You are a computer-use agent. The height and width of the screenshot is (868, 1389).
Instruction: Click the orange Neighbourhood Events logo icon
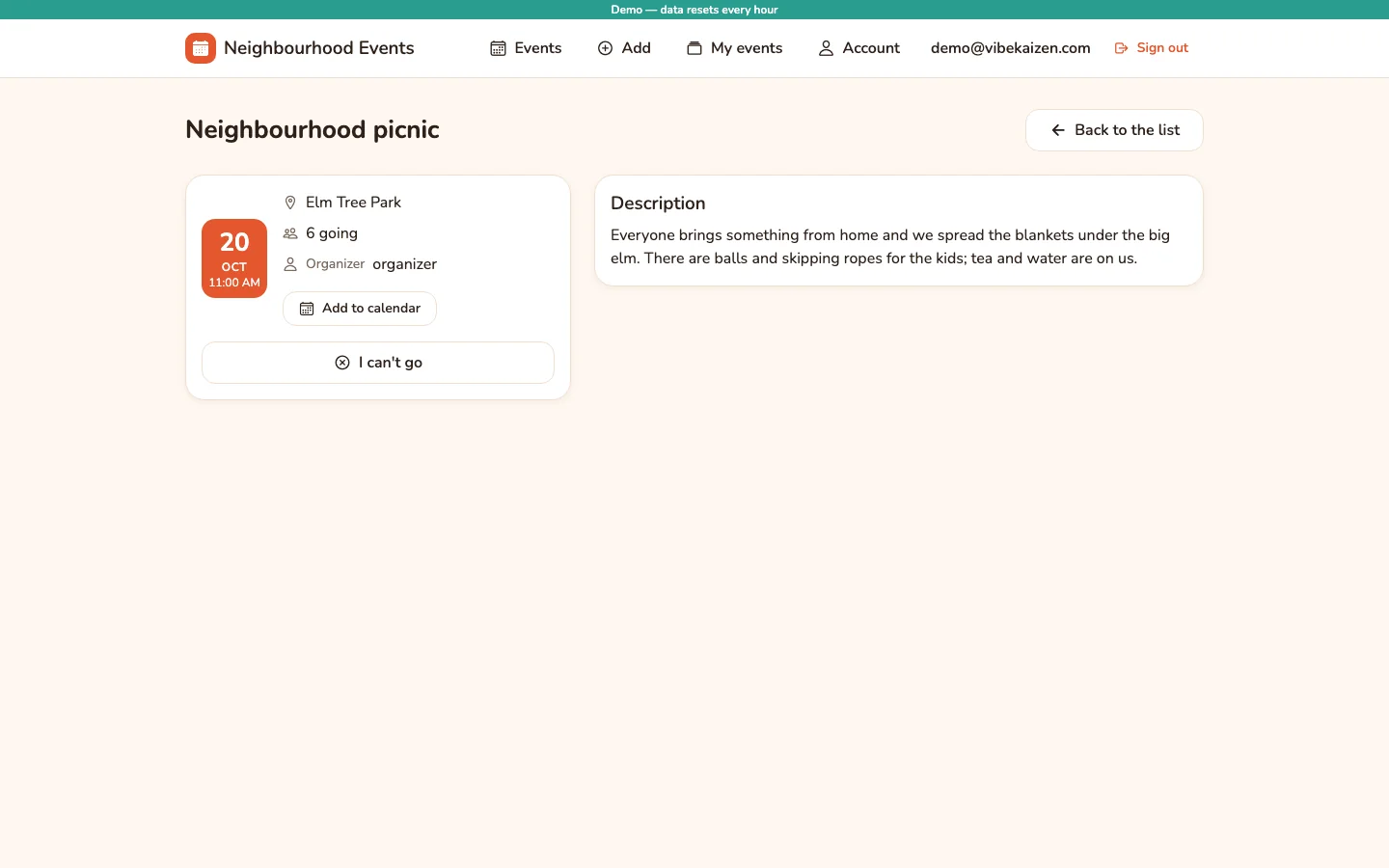[201, 48]
